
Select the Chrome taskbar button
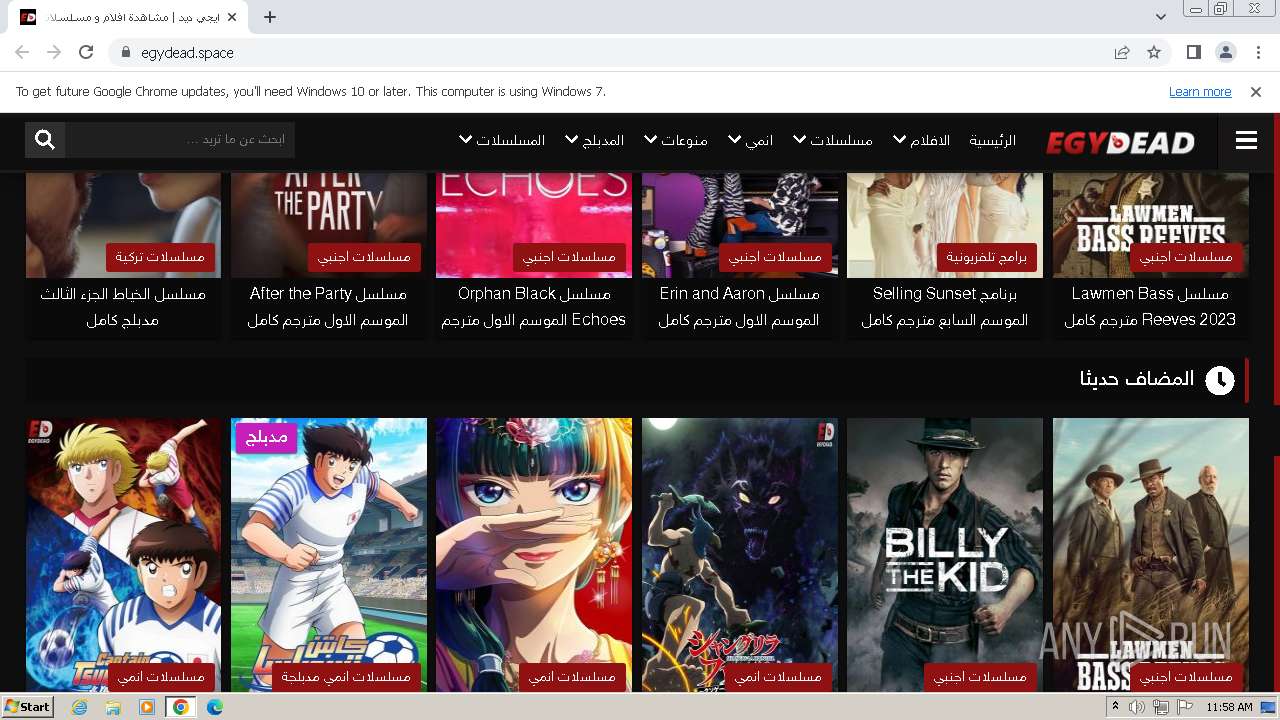click(181, 707)
